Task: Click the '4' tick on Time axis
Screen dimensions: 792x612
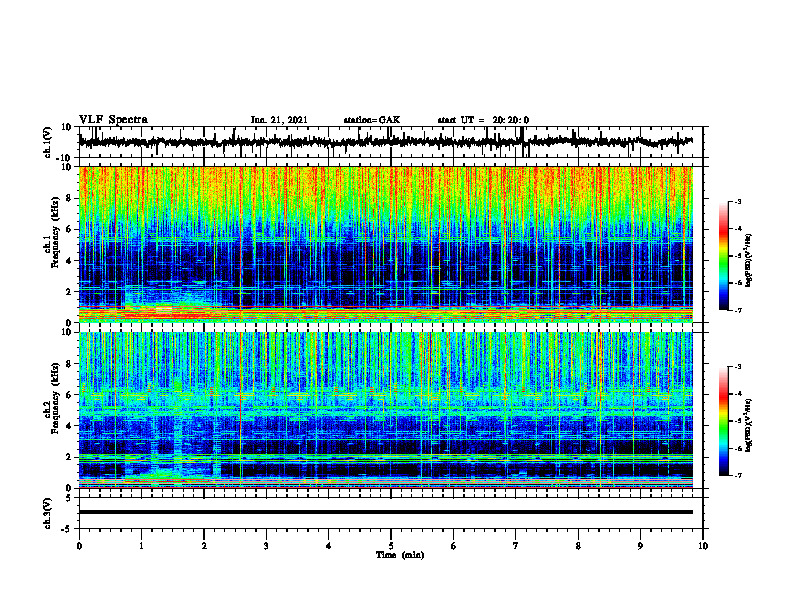Action: point(329,546)
